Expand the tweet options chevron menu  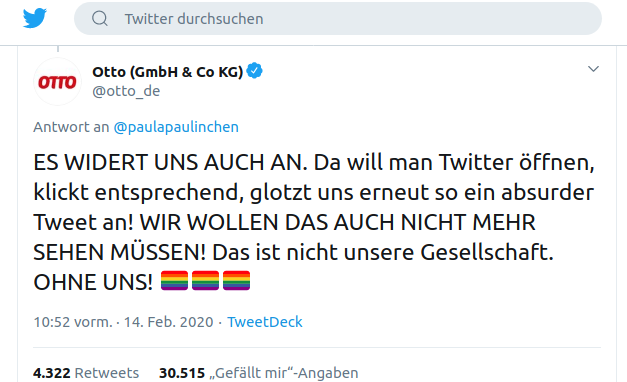(x=593, y=69)
